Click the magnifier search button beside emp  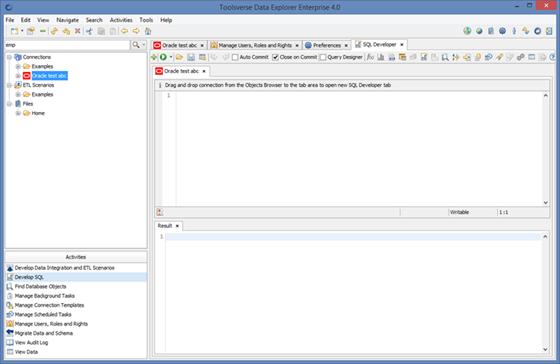click(x=136, y=45)
